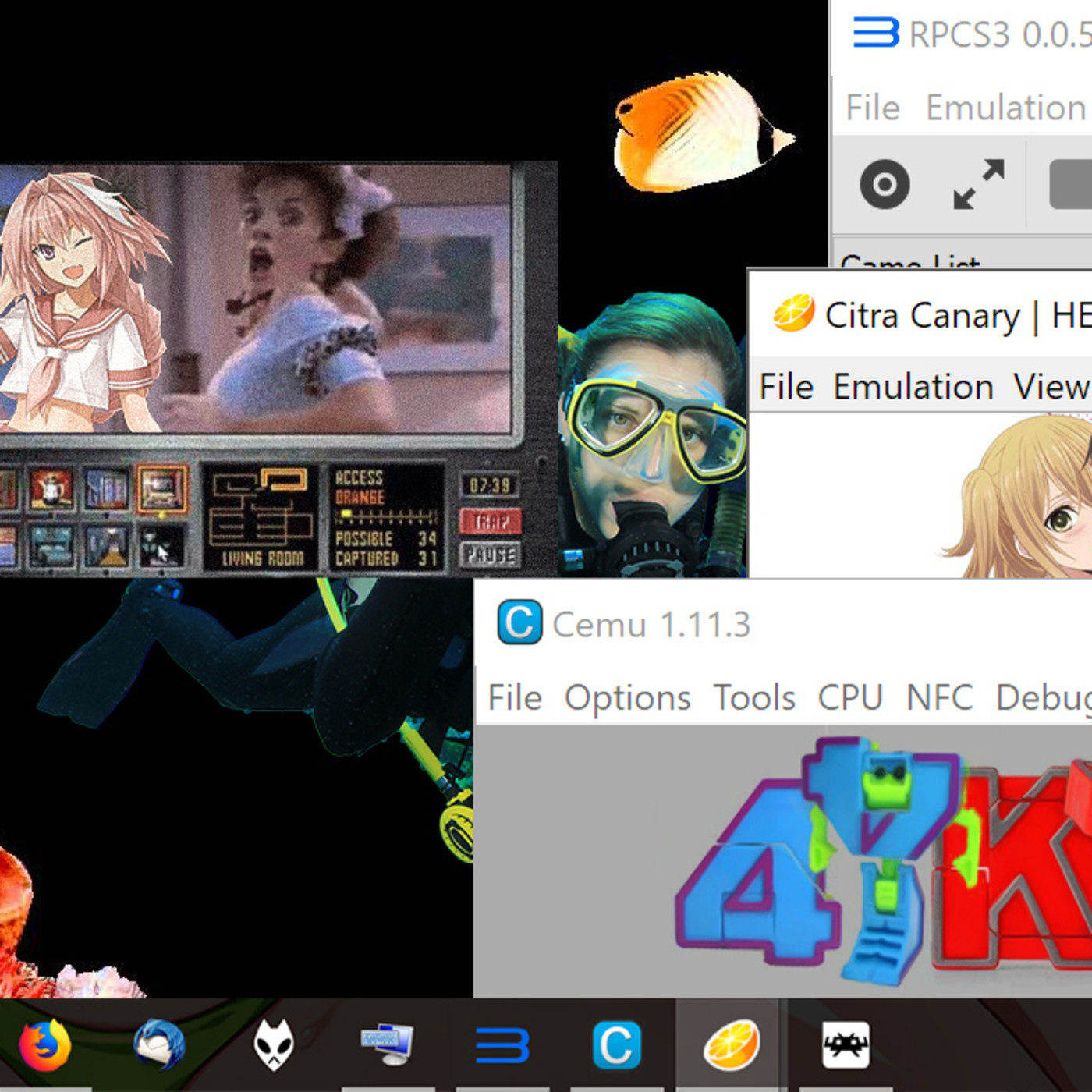Open RetroArch from the taskbar

click(846, 1045)
